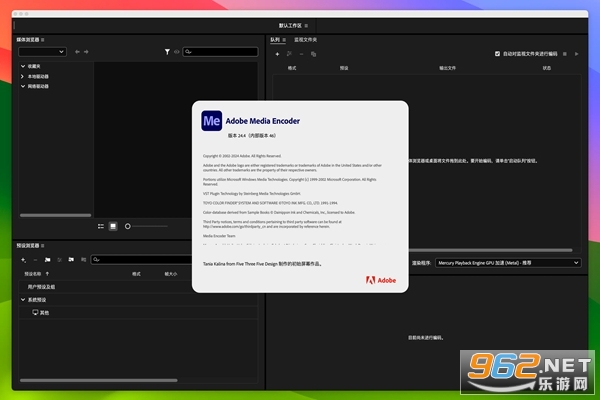Viewport: 600px width, 400px height.
Task: Click the Adobe Media Encoder title text
Action: tap(262, 121)
